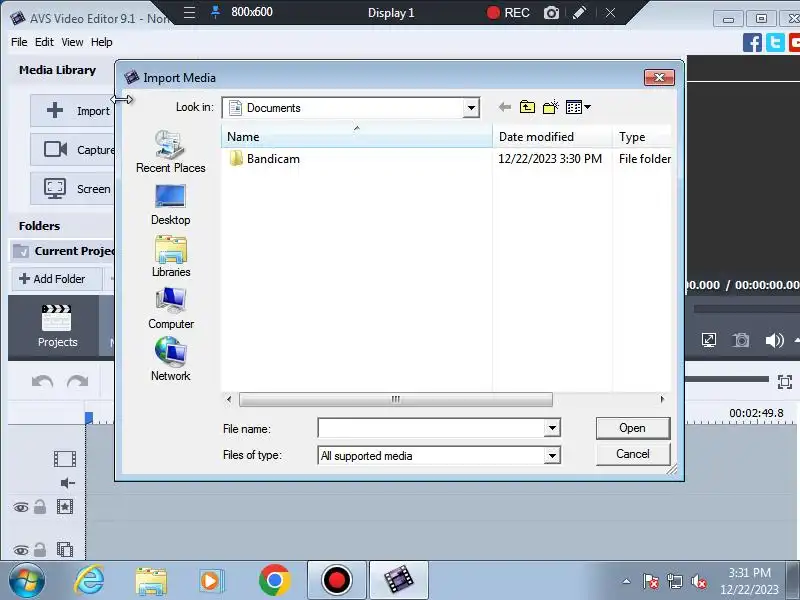Screen dimensions: 800x600
Task: Create new folder icon in Import Media
Action: 551,107
